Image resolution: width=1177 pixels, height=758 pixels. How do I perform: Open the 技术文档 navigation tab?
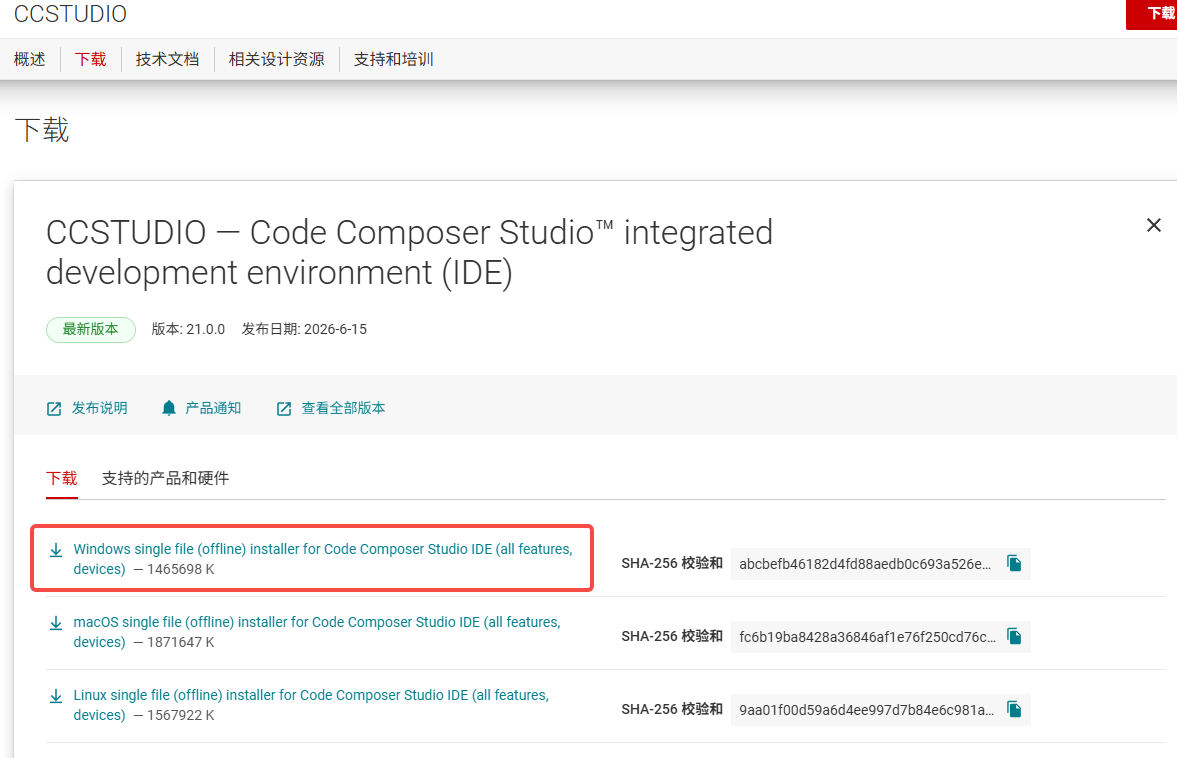(167, 59)
